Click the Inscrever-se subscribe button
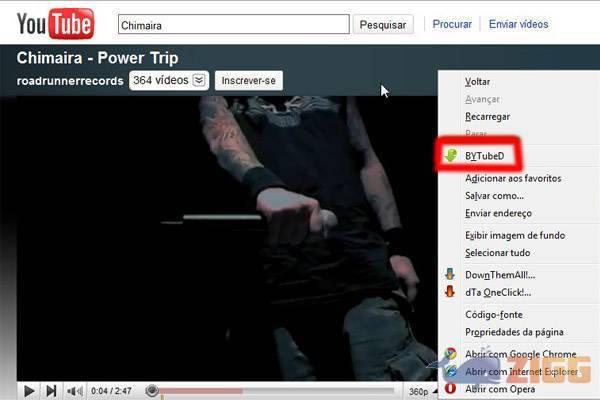600x400 pixels. (x=250, y=80)
